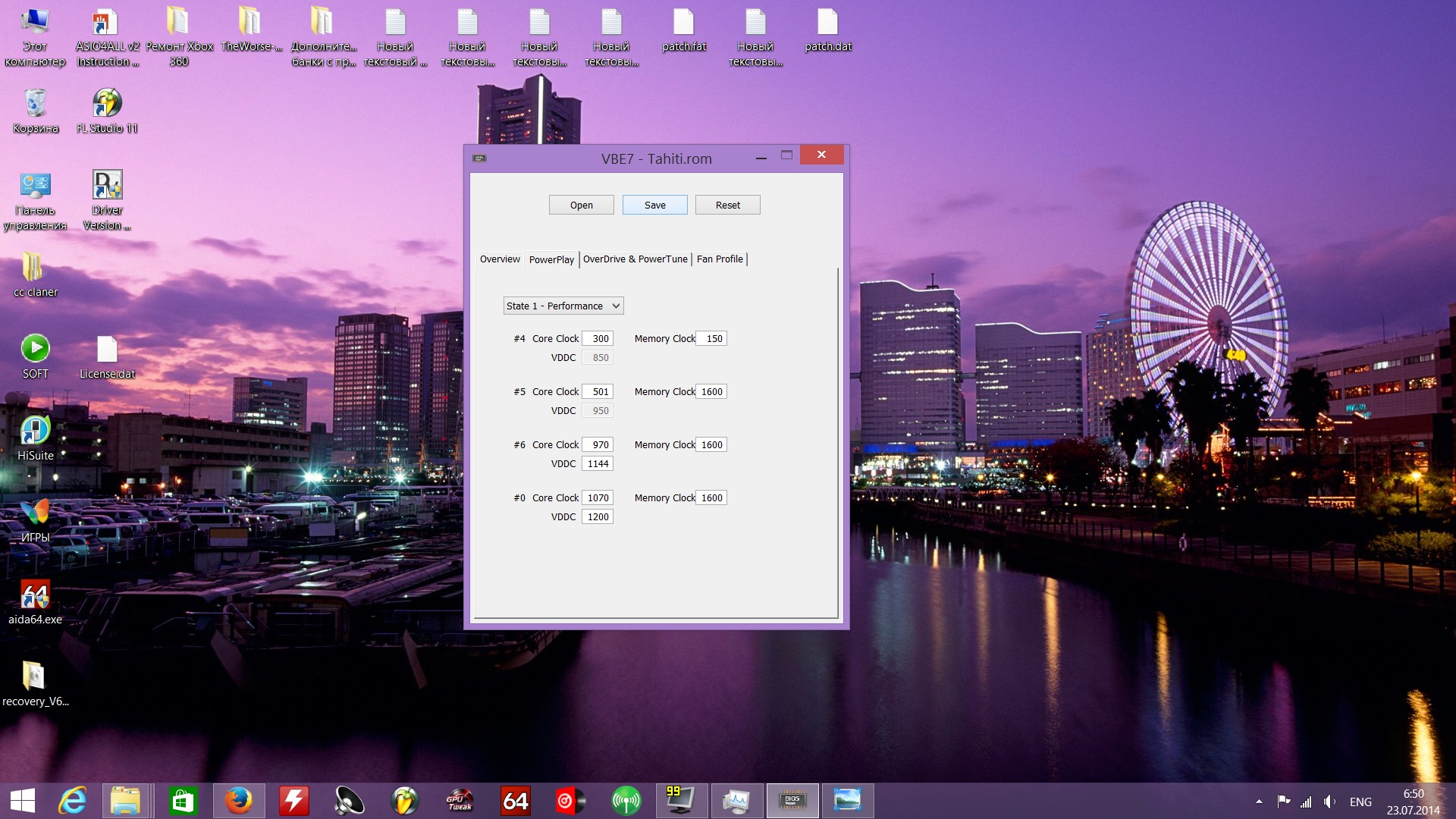Click Firefox icon in taskbar
Image resolution: width=1456 pixels, height=819 pixels.
tap(238, 801)
